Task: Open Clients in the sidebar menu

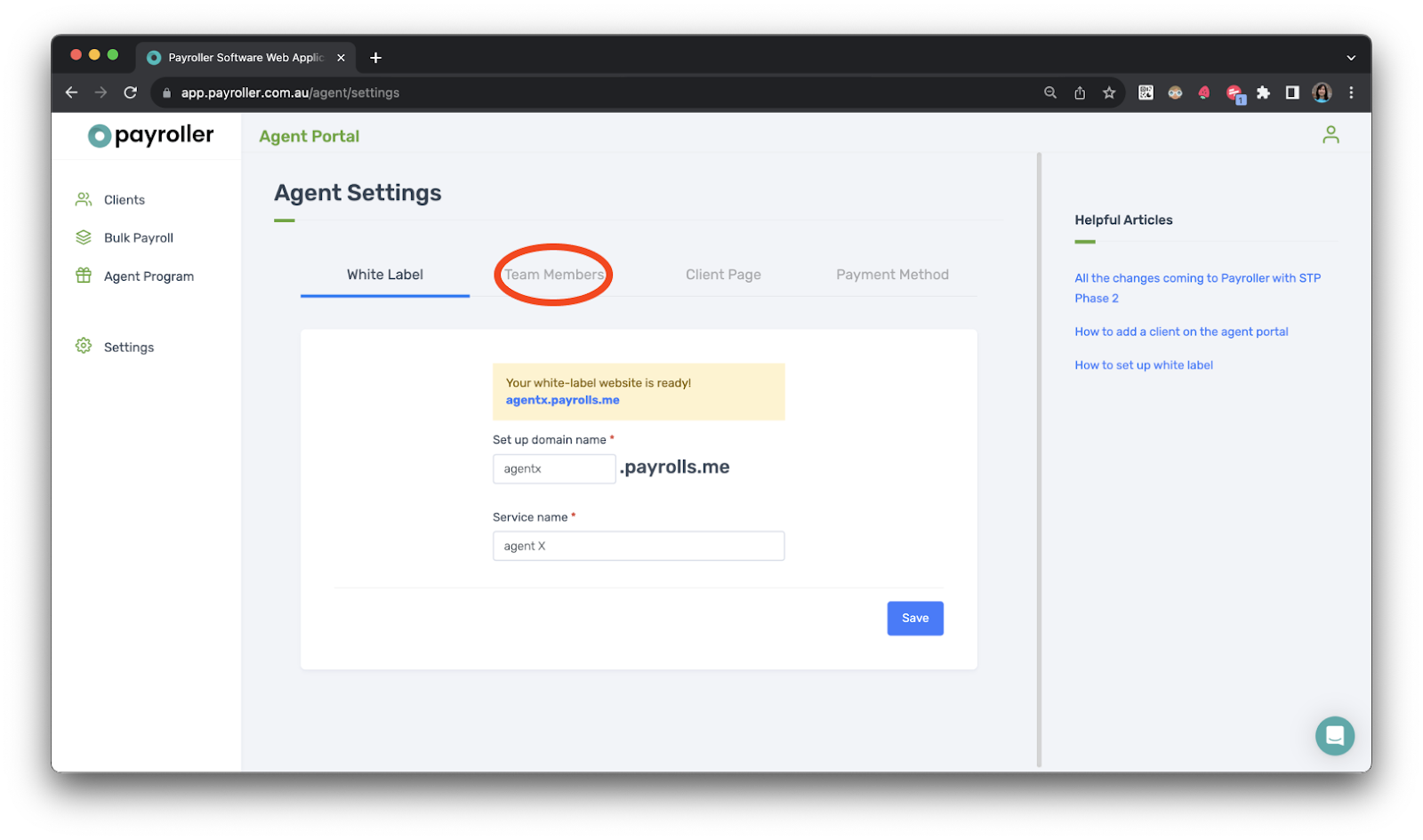Action: (125, 200)
